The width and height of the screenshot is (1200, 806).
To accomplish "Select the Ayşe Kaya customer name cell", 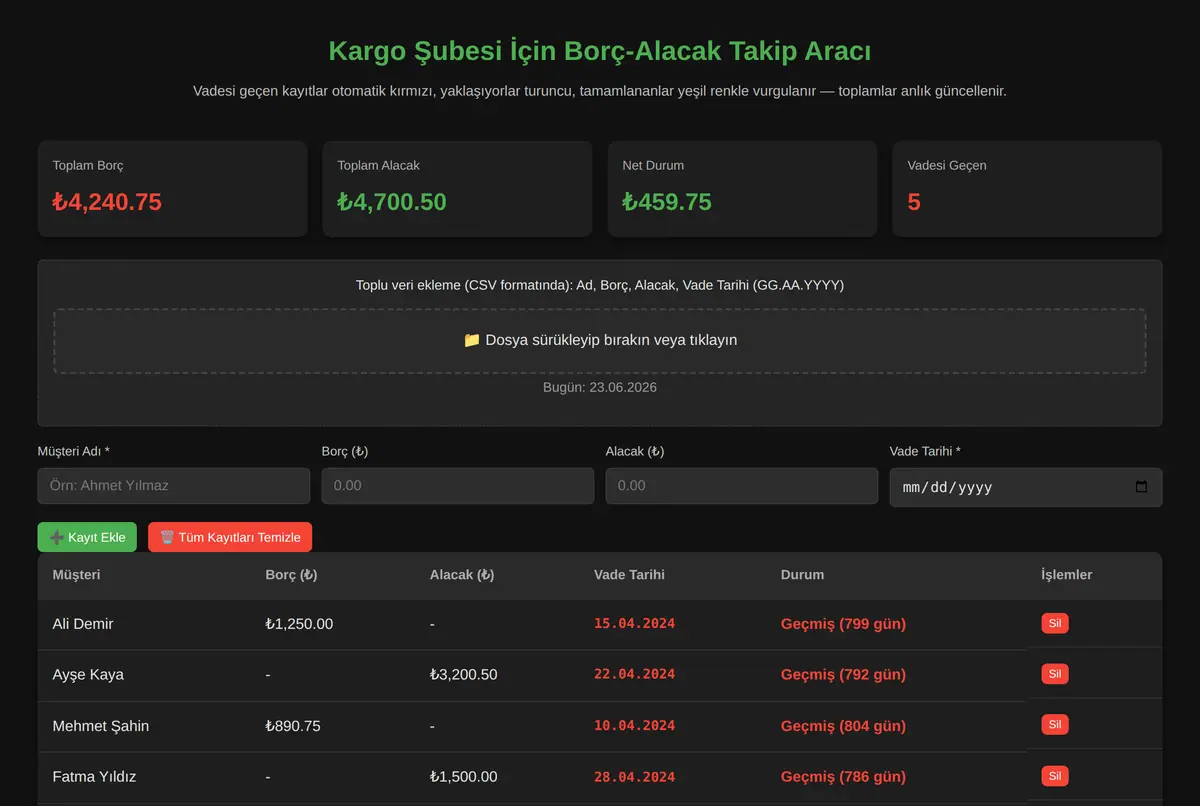I will click(88, 675).
